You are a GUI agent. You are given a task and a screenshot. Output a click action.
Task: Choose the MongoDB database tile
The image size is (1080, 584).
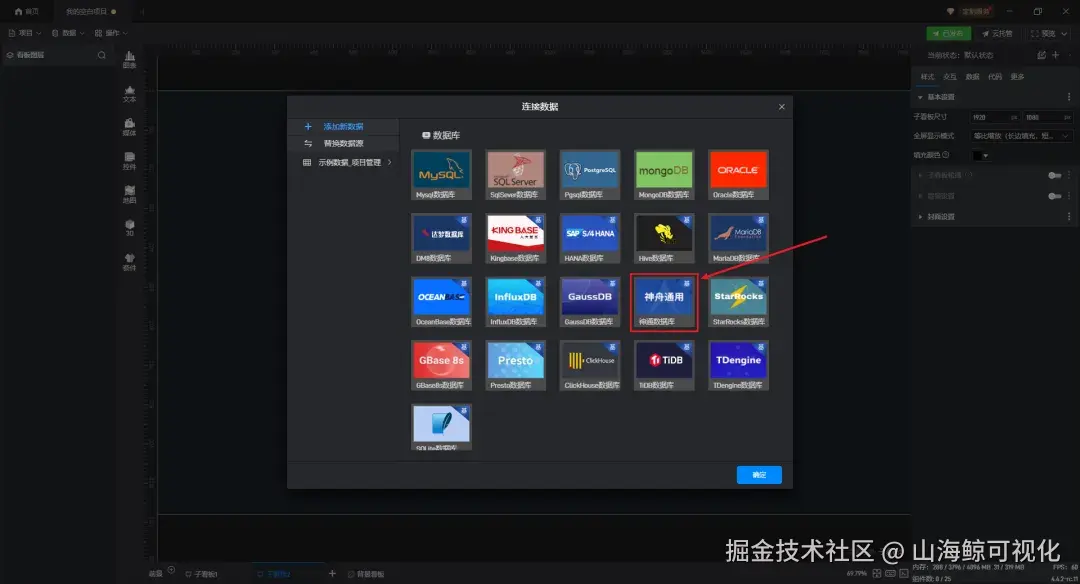tap(664, 175)
